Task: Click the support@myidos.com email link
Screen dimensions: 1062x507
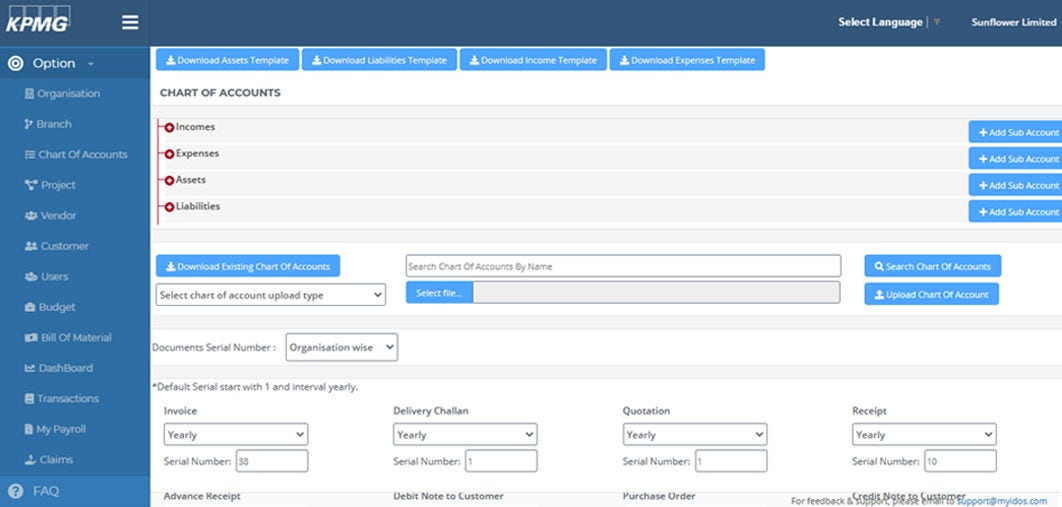Action: (x=1001, y=501)
